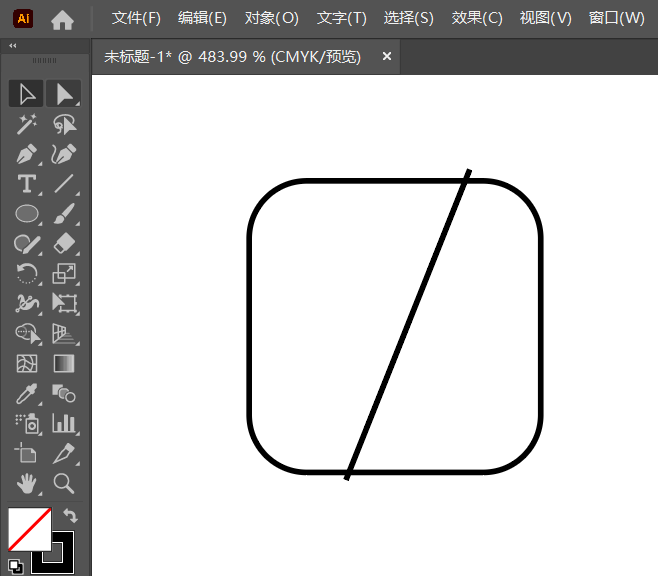The width and height of the screenshot is (658, 576).
Task: Select the Zoom tool
Action: pyautogui.click(x=64, y=483)
